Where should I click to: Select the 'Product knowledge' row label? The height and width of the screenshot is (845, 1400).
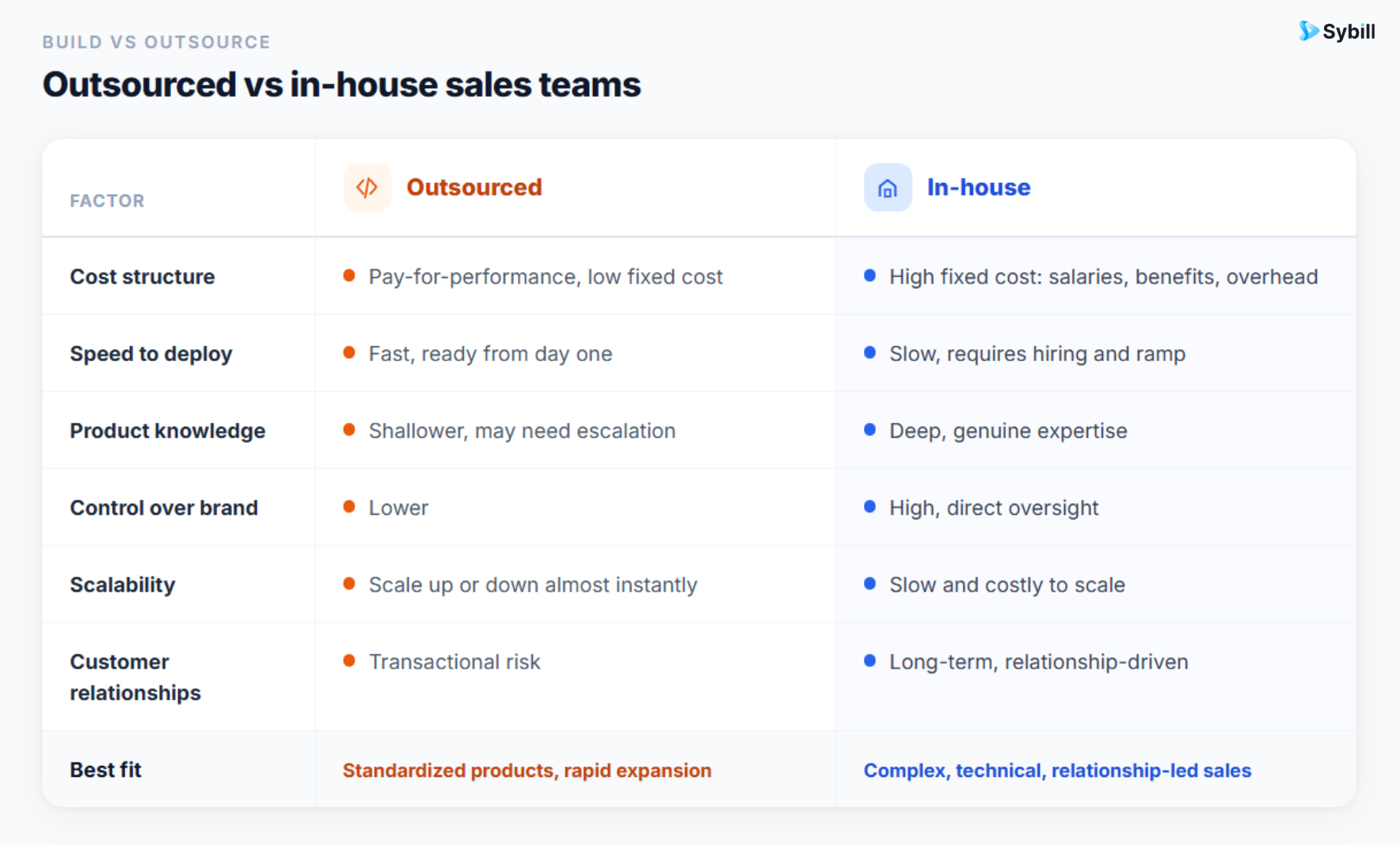pos(168,431)
